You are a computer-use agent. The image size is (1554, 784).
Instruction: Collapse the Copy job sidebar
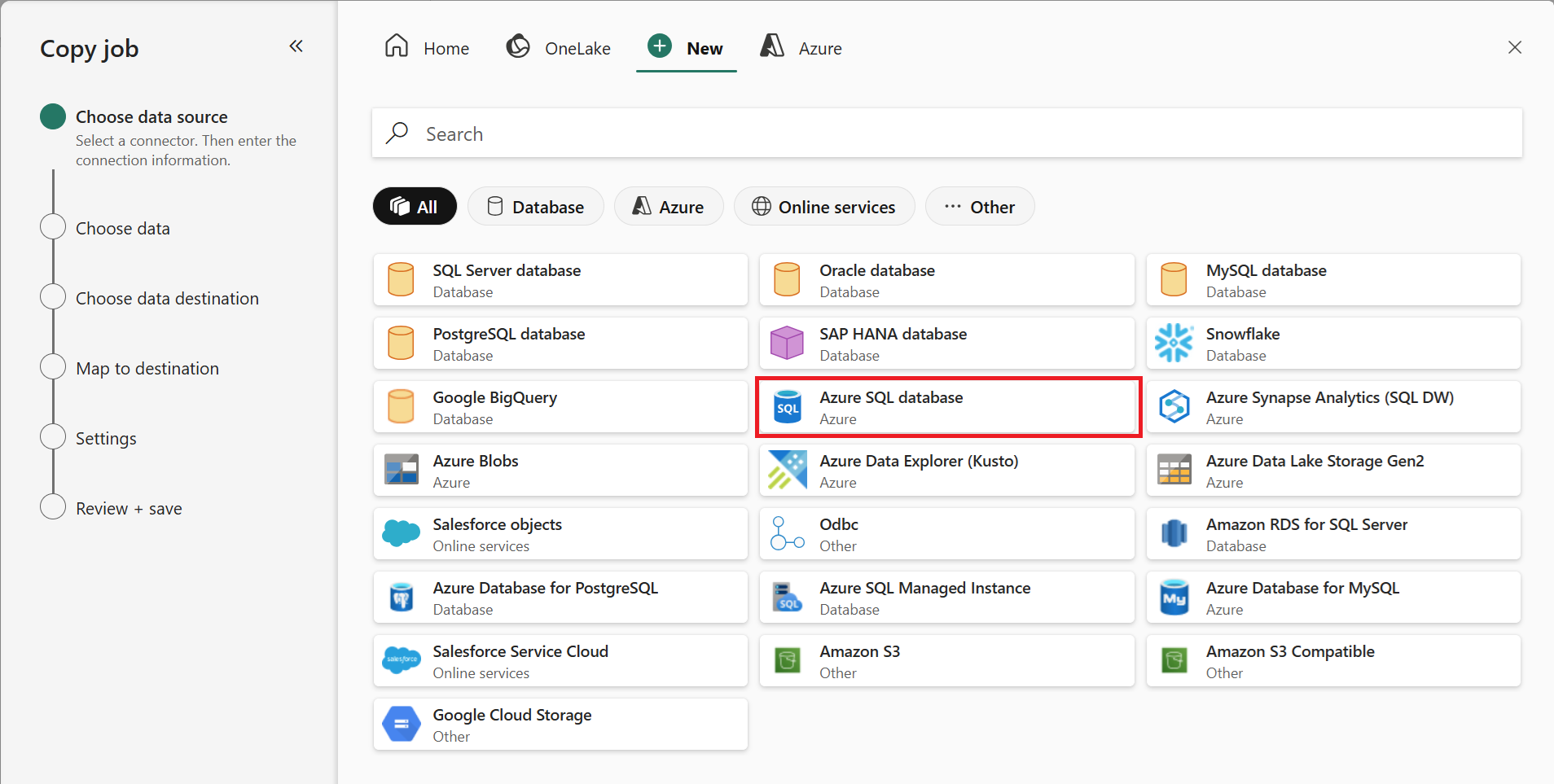[x=296, y=46]
